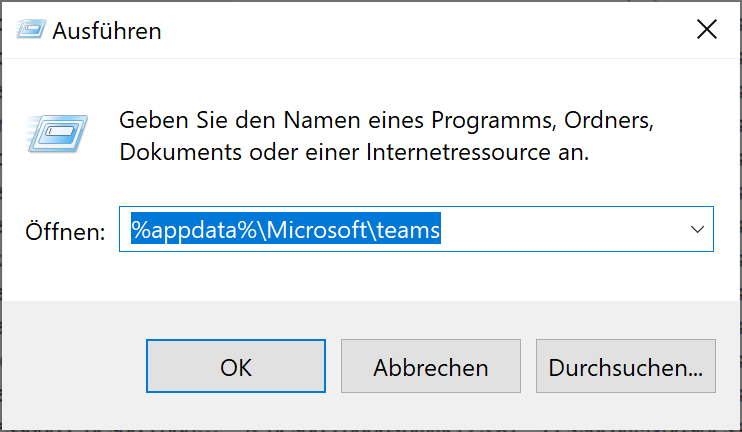Click the word teams in the path

[x=405, y=230]
